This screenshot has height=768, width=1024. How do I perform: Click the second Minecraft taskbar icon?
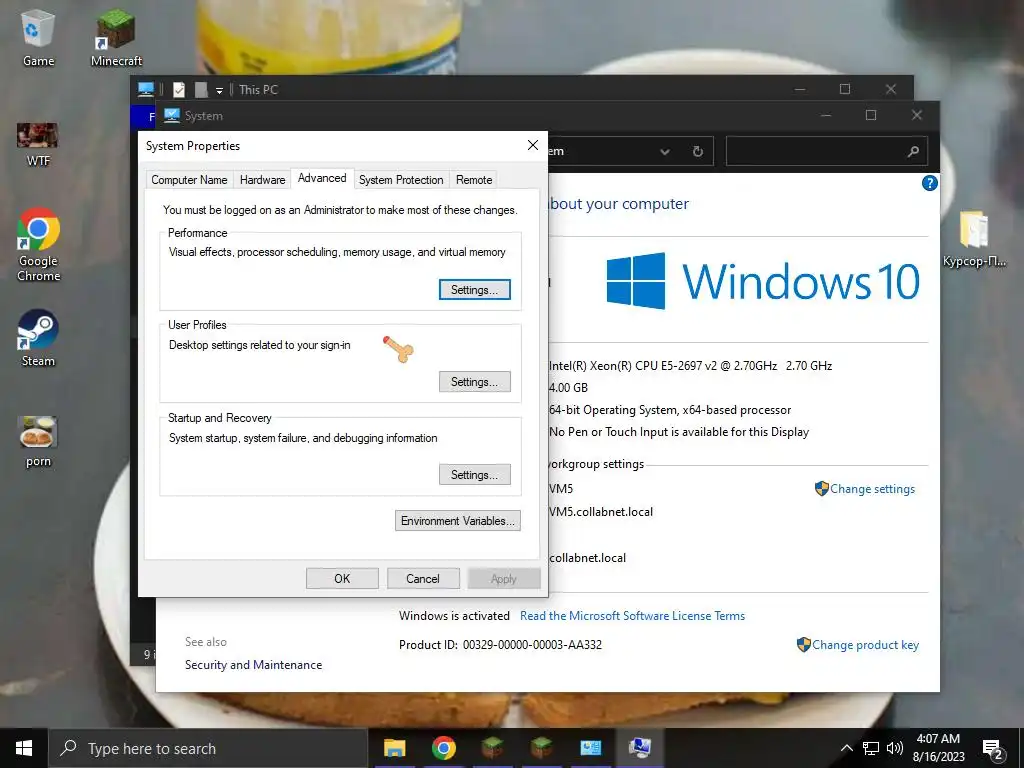(541, 748)
